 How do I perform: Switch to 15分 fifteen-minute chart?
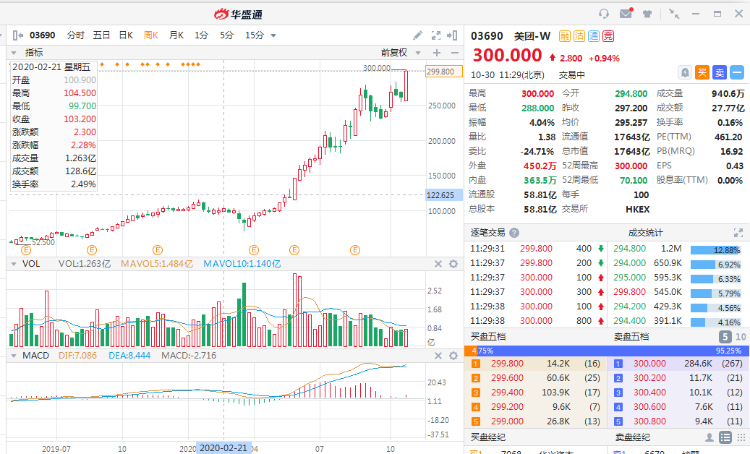tap(254, 35)
